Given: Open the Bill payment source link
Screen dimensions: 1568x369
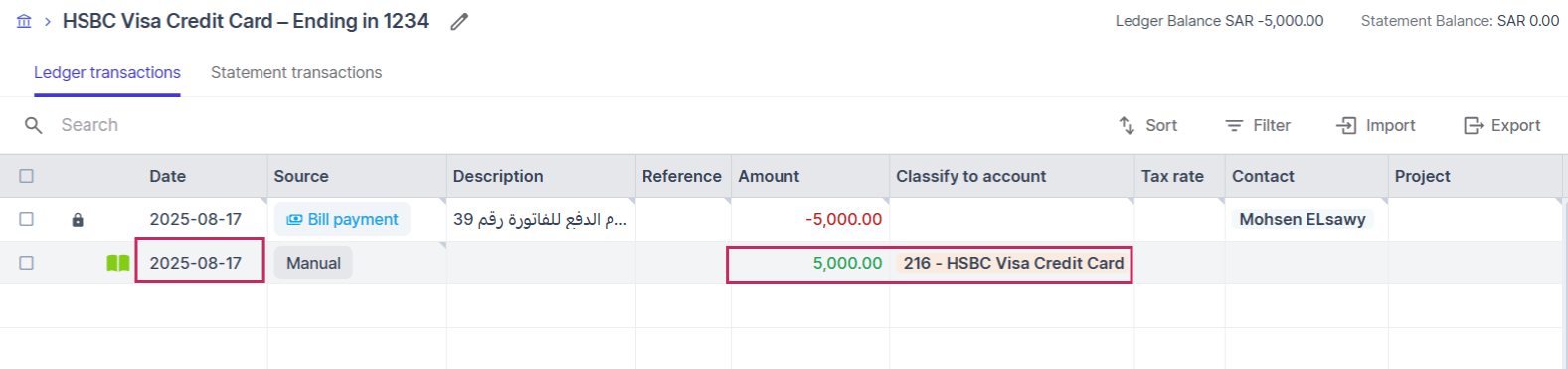Looking at the screenshot, I should pos(342,219).
